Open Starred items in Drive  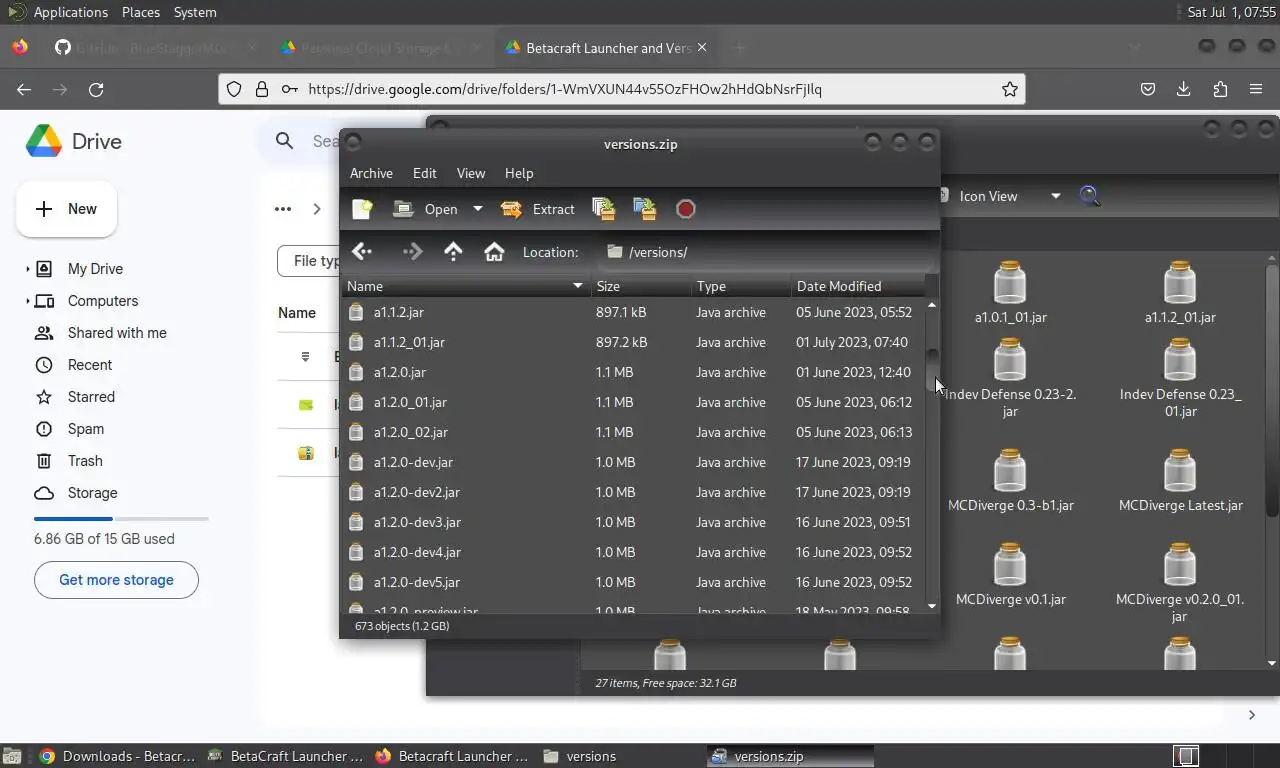(x=91, y=397)
